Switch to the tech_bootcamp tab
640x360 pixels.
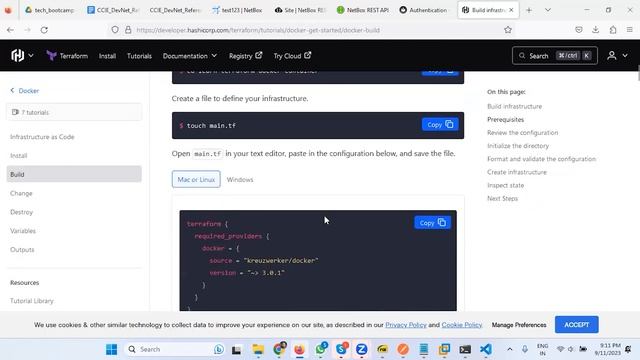(x=50, y=10)
